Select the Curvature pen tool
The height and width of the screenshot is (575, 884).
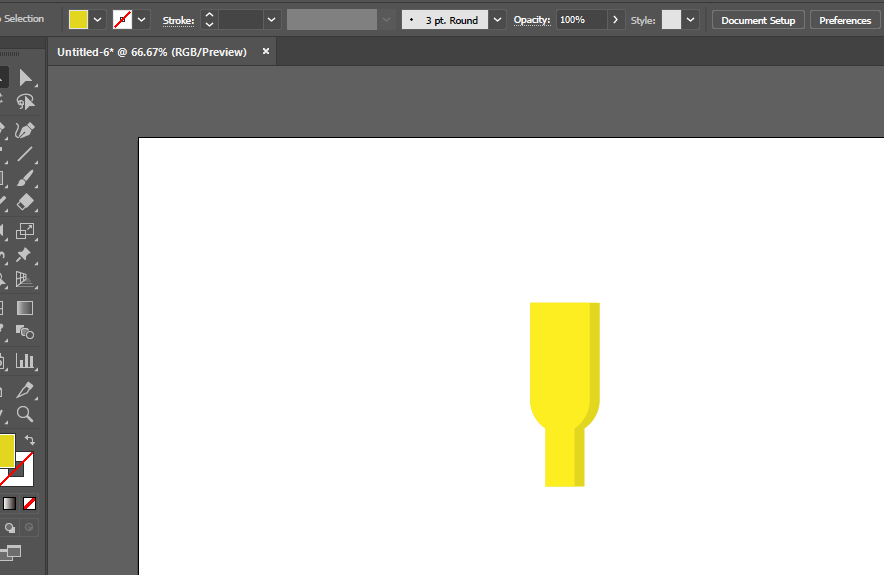coord(25,130)
